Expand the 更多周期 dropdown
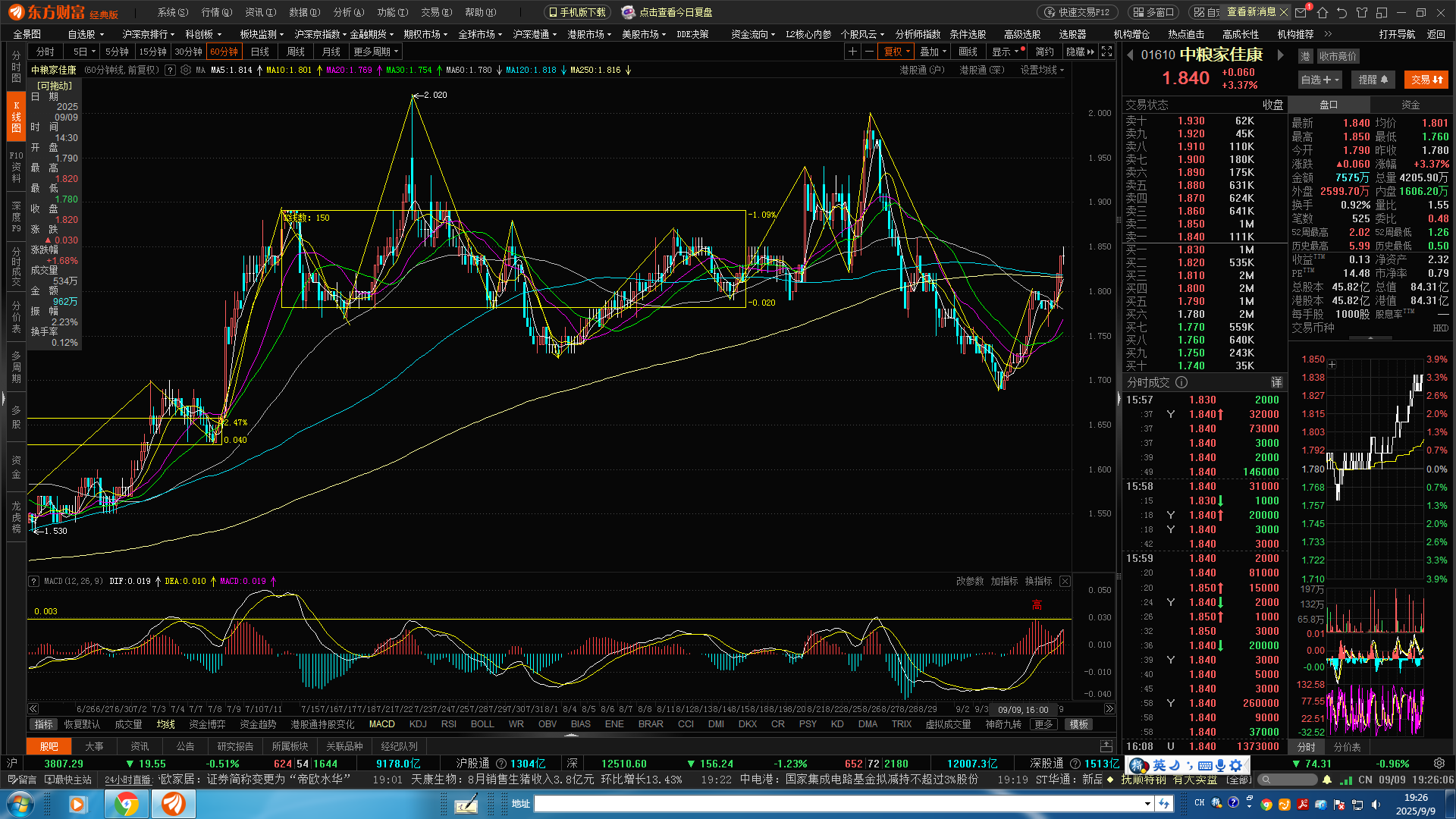Screen dimensions: 1456x819 376,52
